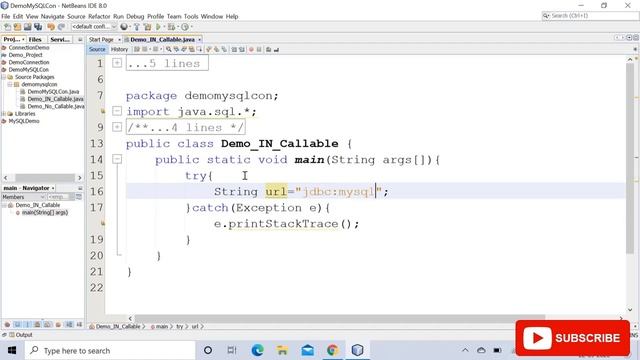Viewport: 640px width, 360px height.
Task: Click the Profile Project clock icon
Action: pyautogui.click(x=185, y=27)
